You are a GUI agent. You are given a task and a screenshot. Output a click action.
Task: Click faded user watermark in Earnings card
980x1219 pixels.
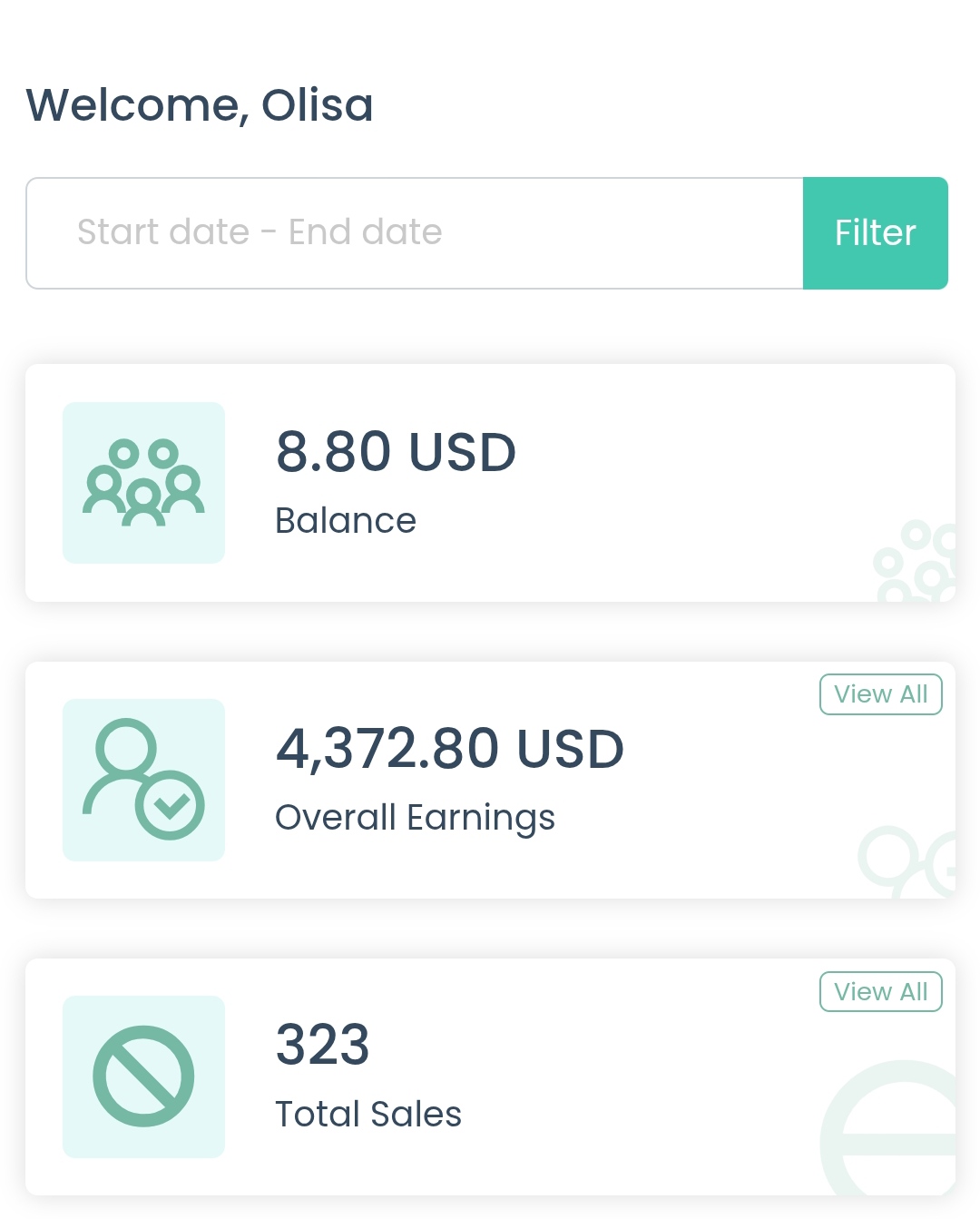click(x=907, y=860)
